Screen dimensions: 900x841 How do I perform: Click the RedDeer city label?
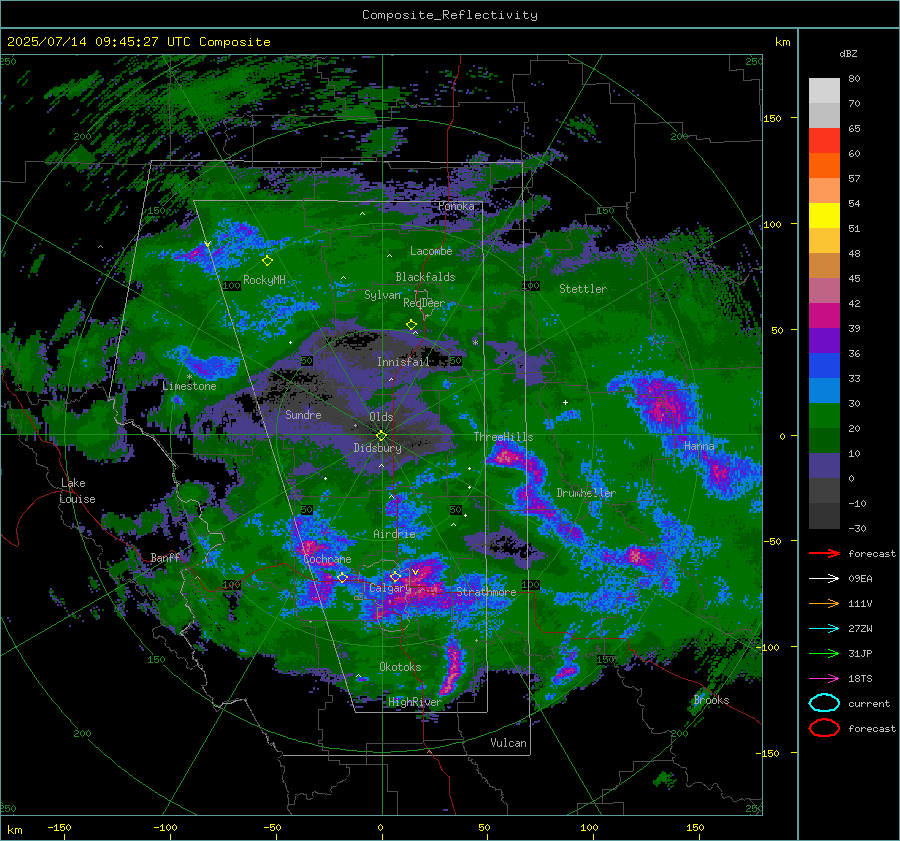(424, 303)
